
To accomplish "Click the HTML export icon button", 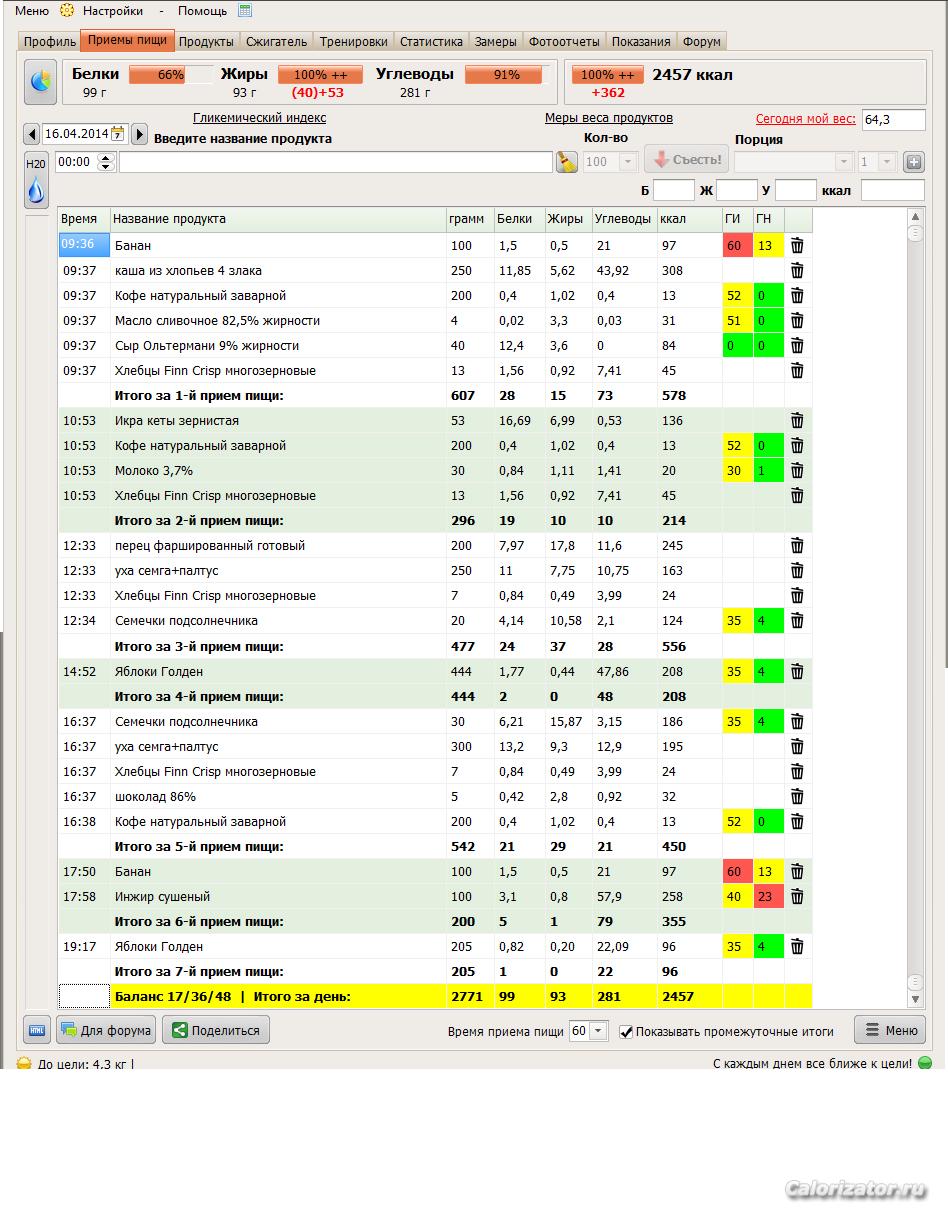I will 37,1030.
